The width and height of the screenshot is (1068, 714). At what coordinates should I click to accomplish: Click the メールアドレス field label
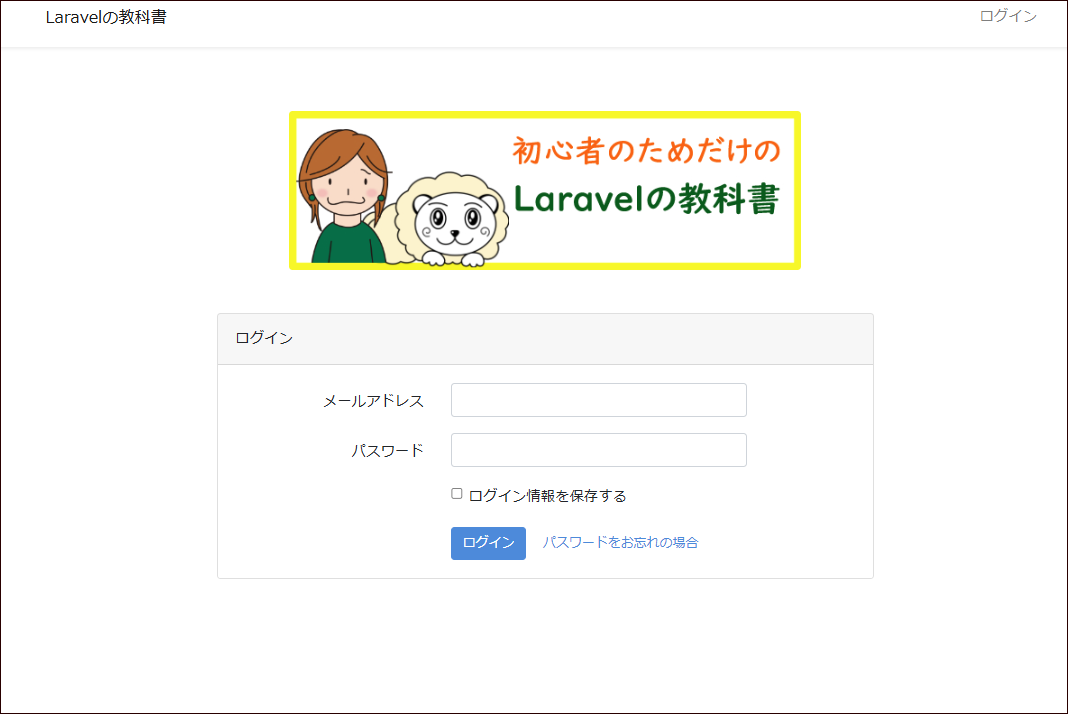373,401
